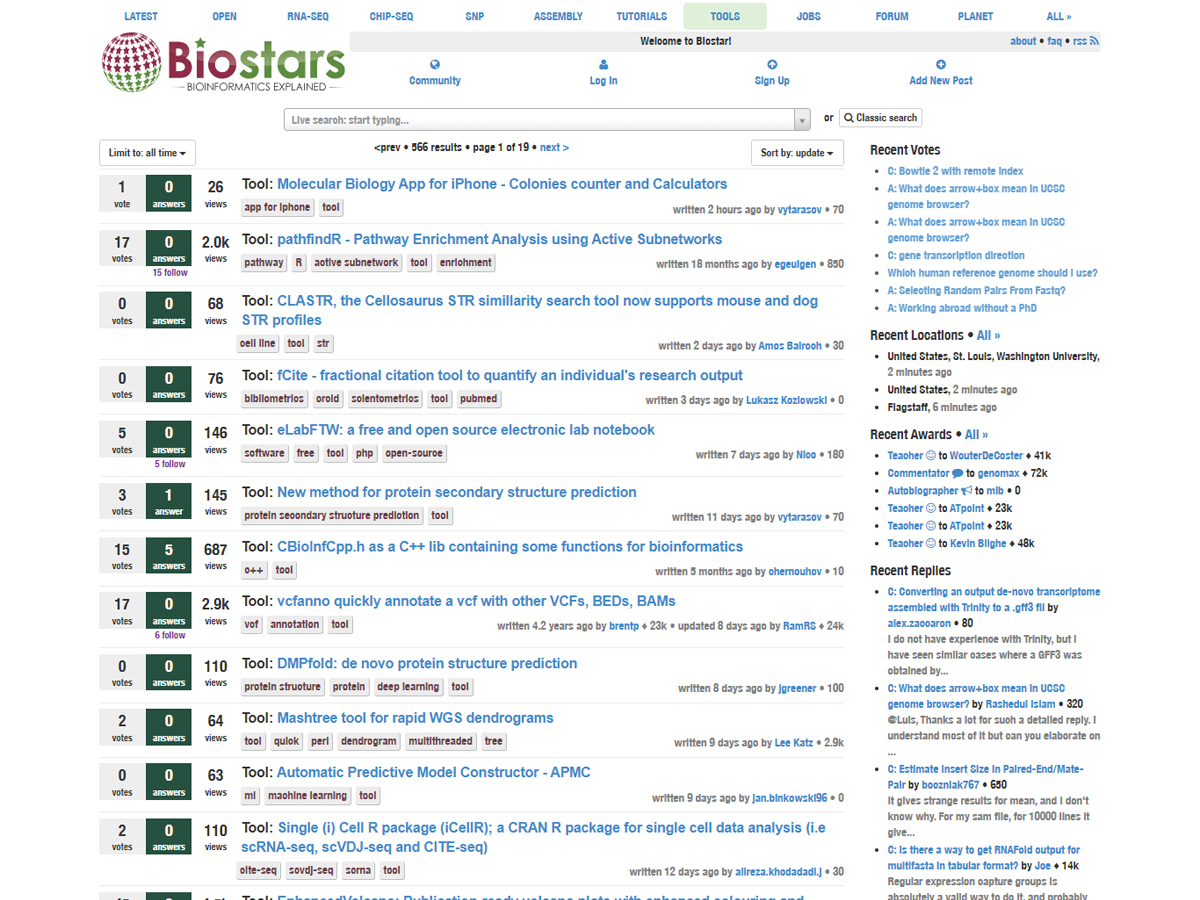Open the FORUM tab
This screenshot has width=1200, height=900.
coord(892,16)
